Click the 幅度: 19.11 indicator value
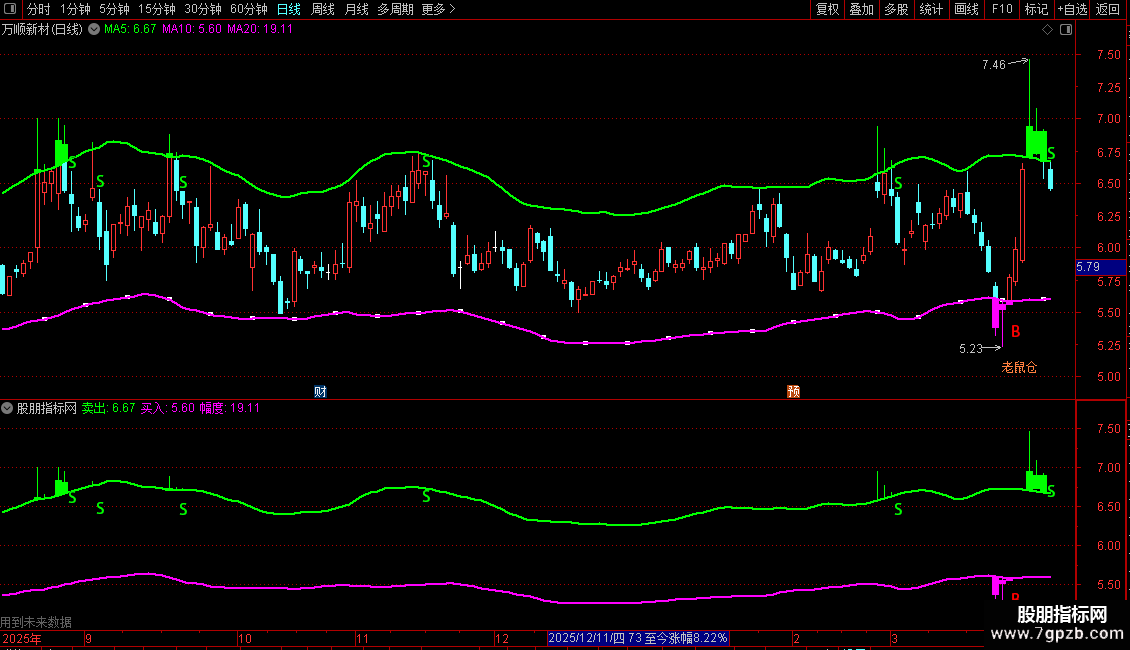This screenshot has width=1130, height=650. (x=229, y=408)
